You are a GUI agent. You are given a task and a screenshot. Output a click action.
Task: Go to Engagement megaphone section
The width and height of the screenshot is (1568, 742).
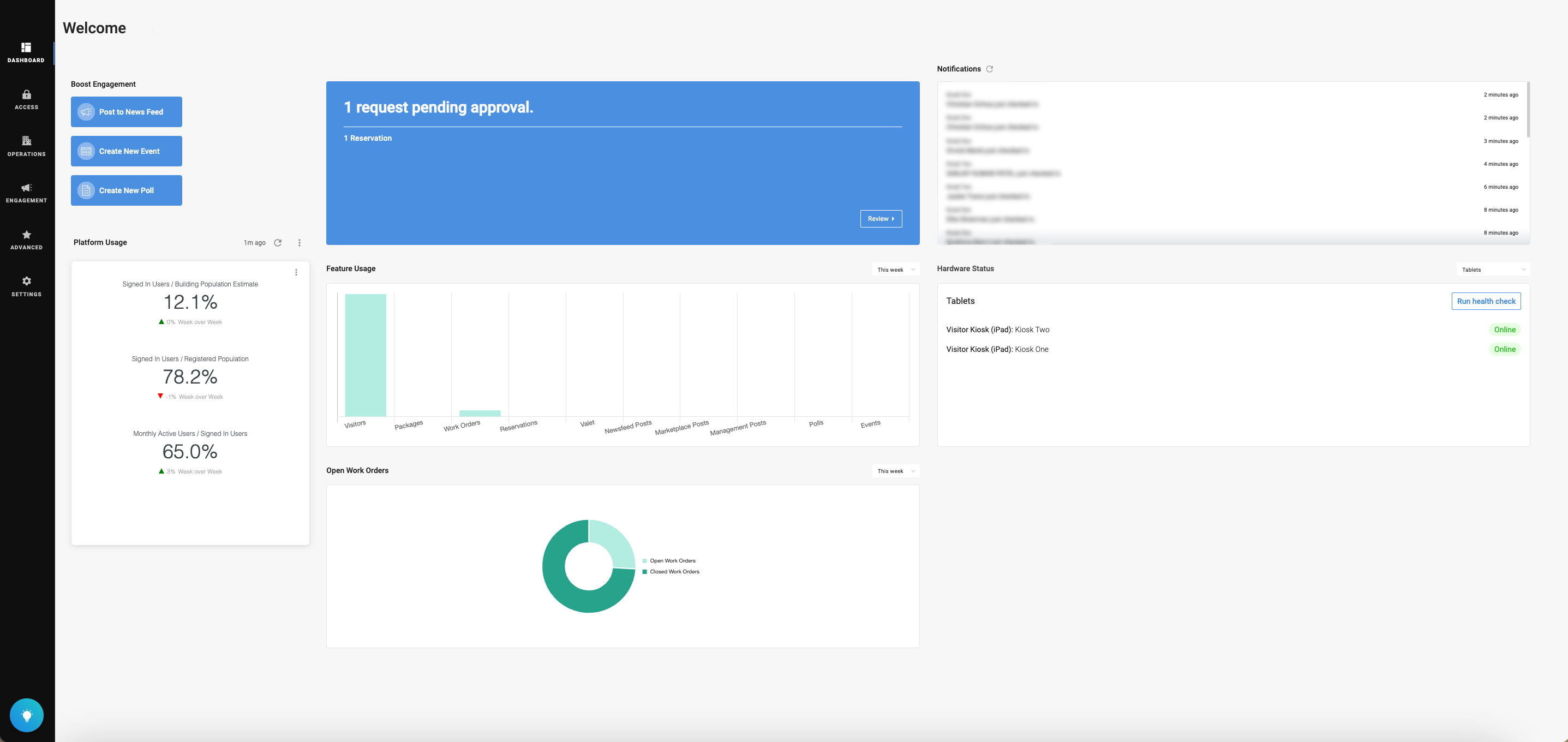click(26, 193)
